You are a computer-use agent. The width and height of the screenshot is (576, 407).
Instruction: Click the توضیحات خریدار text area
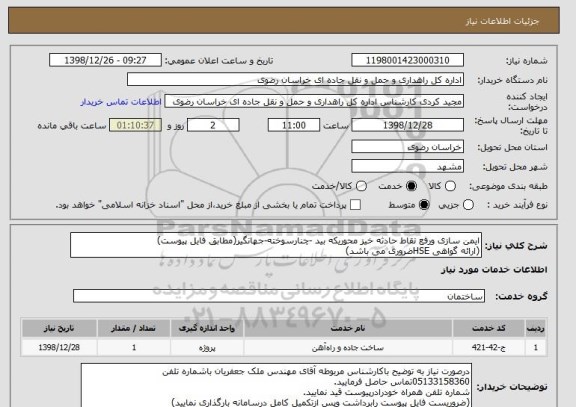[x=276, y=385]
